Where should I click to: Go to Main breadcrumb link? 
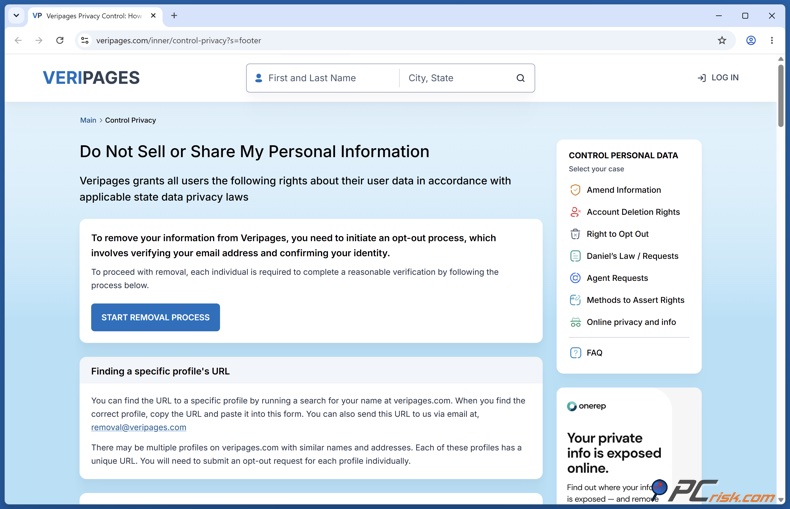[88, 120]
